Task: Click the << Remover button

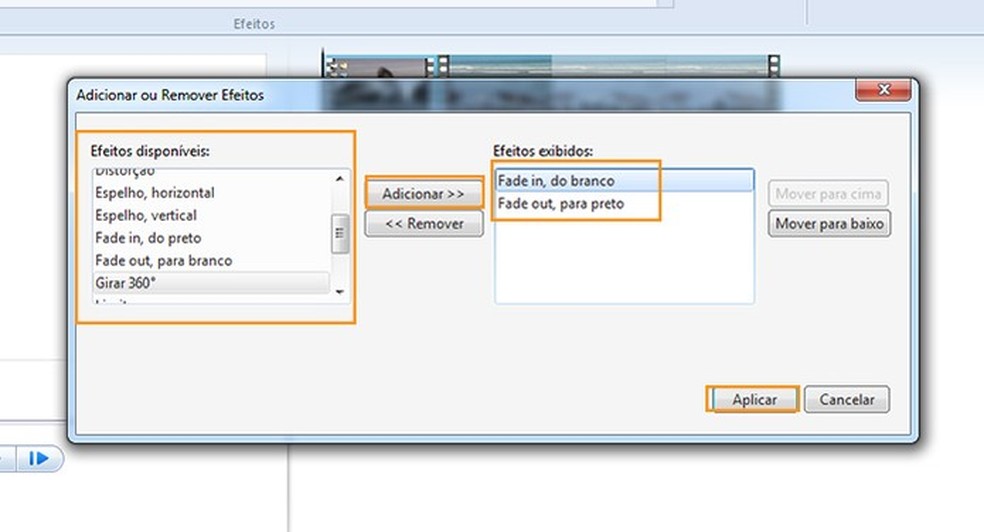Action: point(424,223)
